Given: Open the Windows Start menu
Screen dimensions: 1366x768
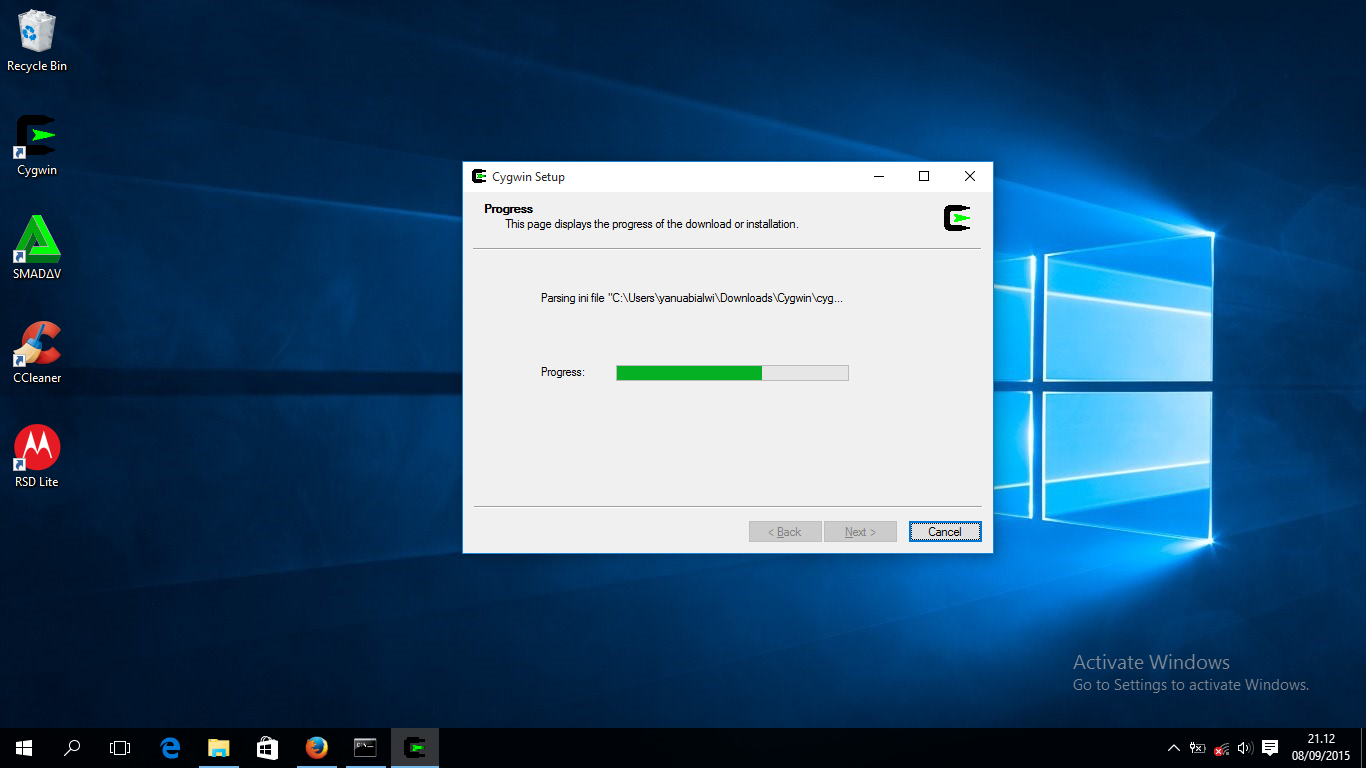Looking at the screenshot, I should click(x=24, y=748).
